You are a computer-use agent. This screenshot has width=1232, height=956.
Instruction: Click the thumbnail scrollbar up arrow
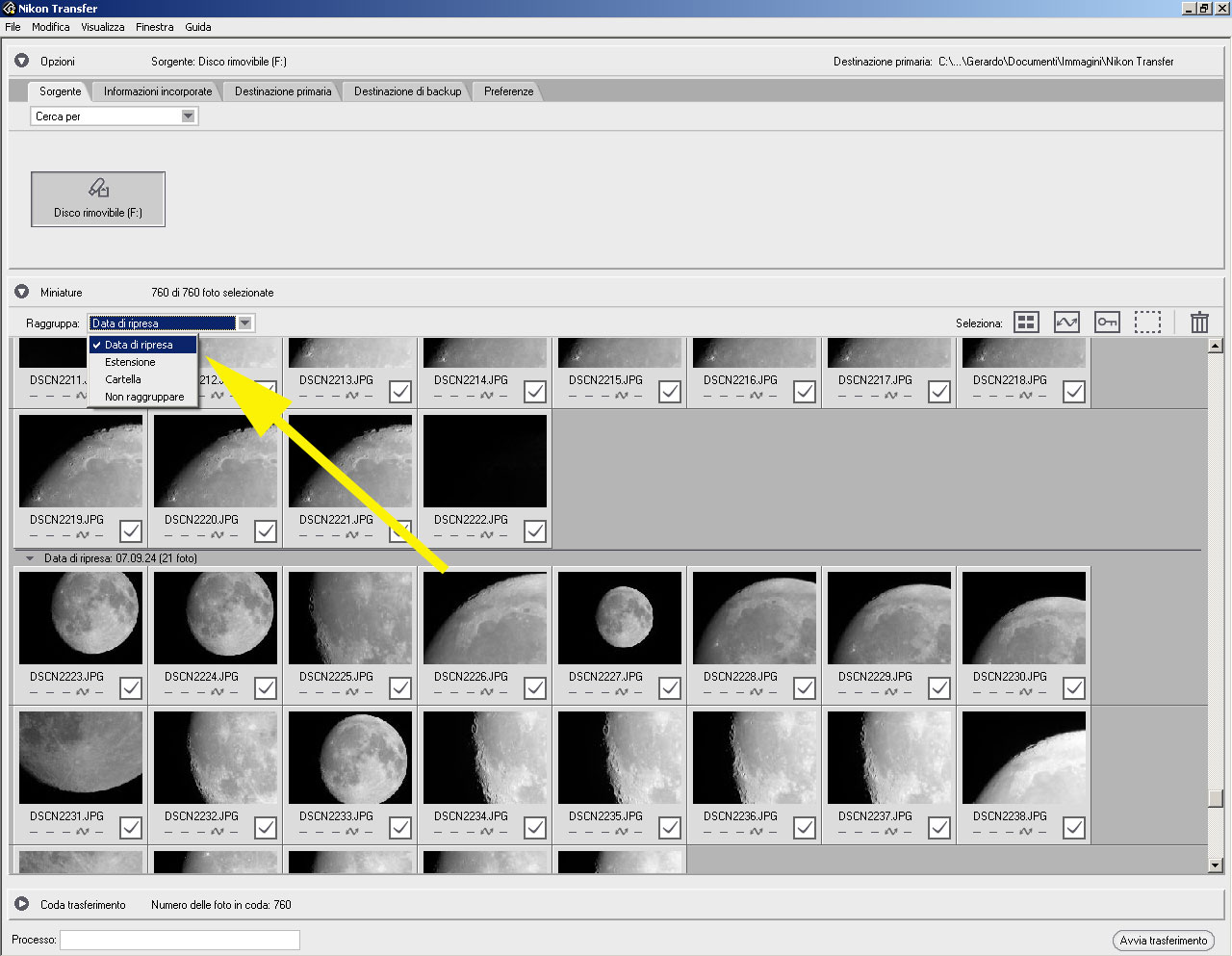[x=1215, y=345]
